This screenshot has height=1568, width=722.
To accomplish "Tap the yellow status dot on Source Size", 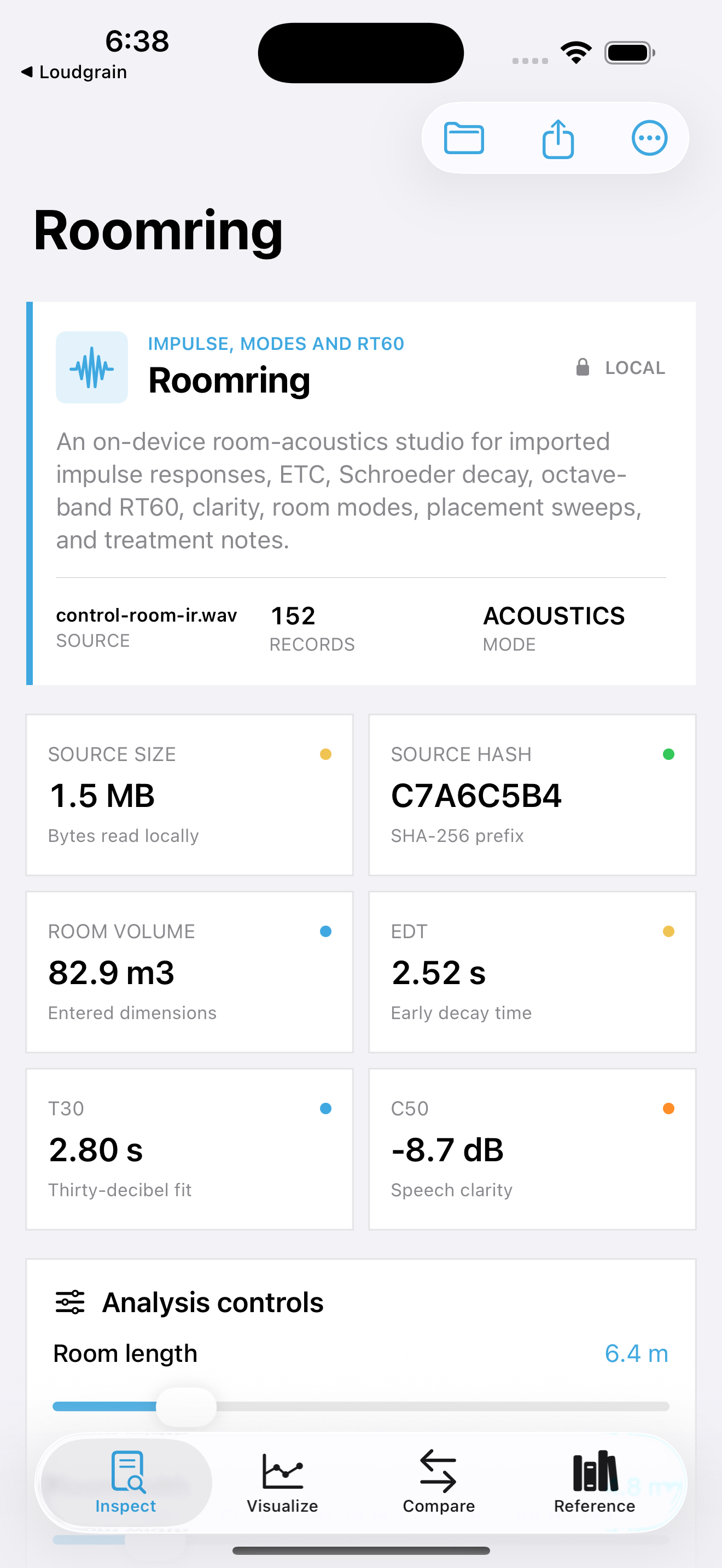I will click(325, 754).
